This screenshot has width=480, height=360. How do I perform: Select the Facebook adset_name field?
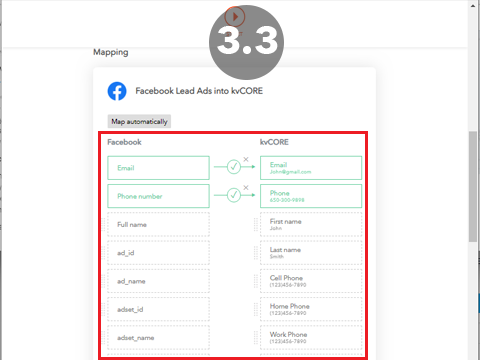tap(158, 338)
